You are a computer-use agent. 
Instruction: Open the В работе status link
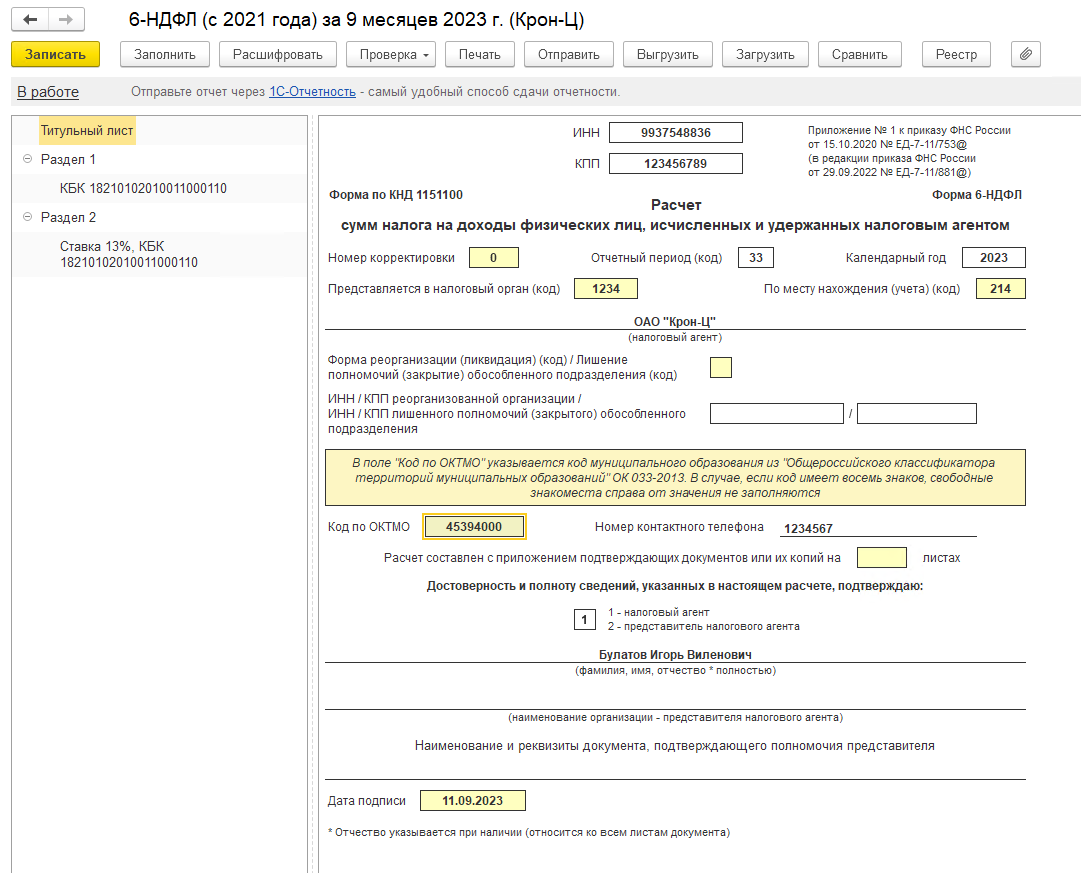click(x=48, y=92)
